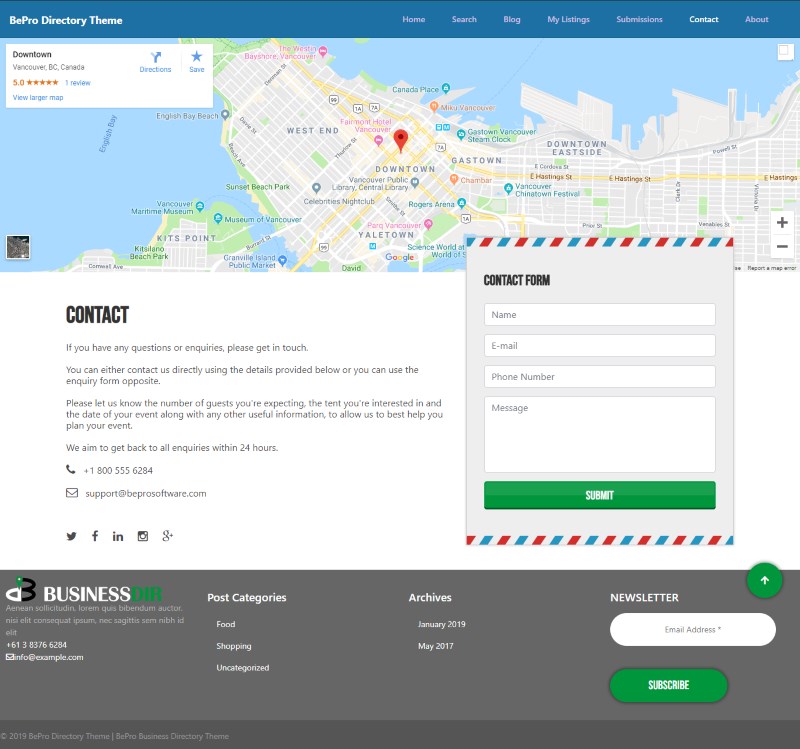Zoom in the map with the plus button
Screen dimensions: 800x749
782,222
